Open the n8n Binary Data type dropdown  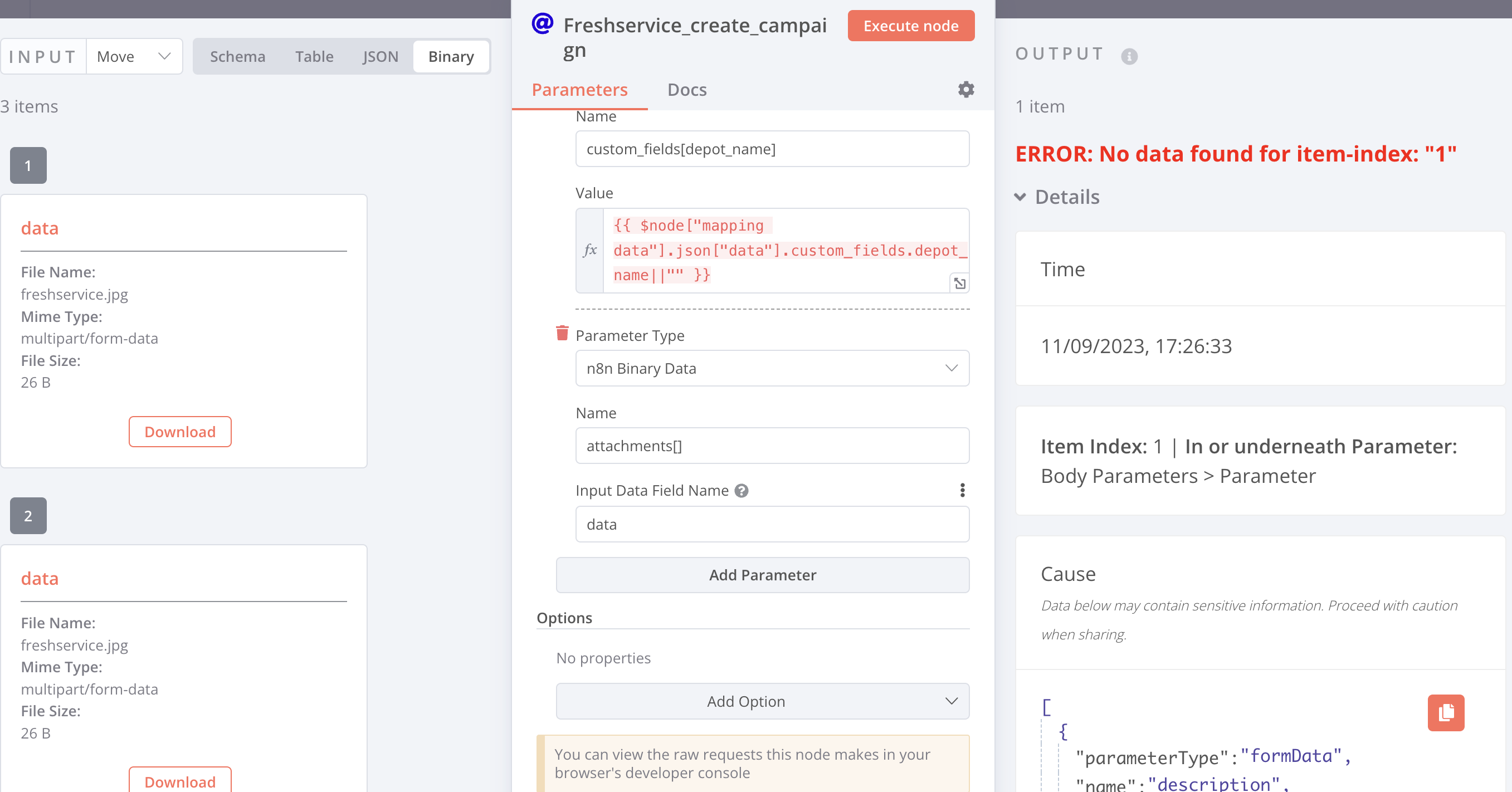click(x=771, y=368)
